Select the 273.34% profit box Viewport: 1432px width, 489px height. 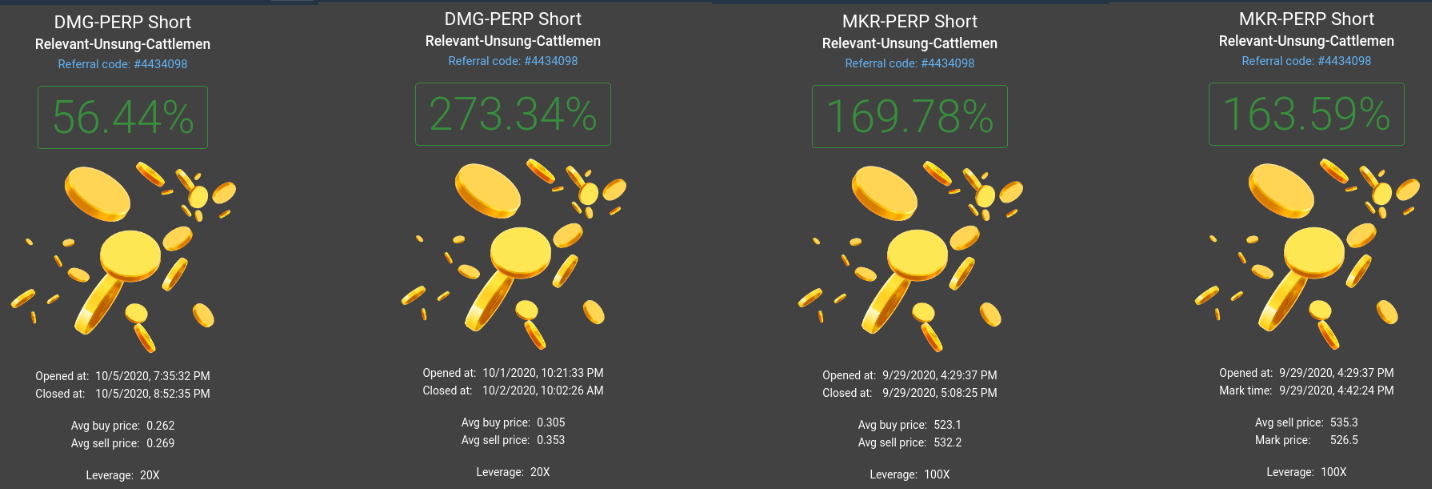[513, 114]
